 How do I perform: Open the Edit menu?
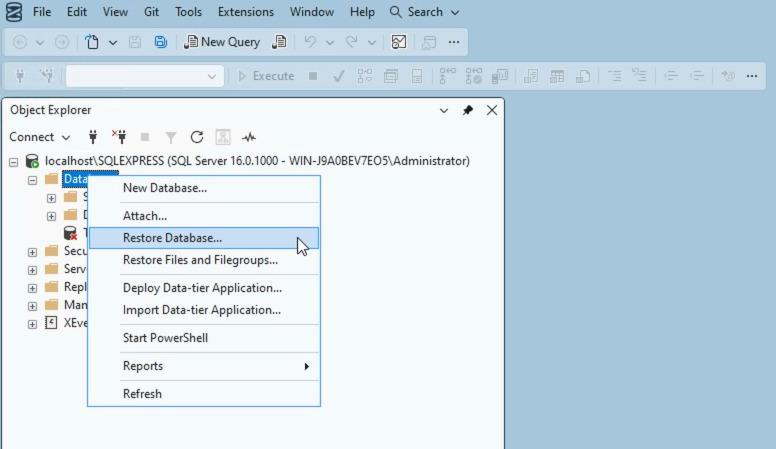pos(77,12)
